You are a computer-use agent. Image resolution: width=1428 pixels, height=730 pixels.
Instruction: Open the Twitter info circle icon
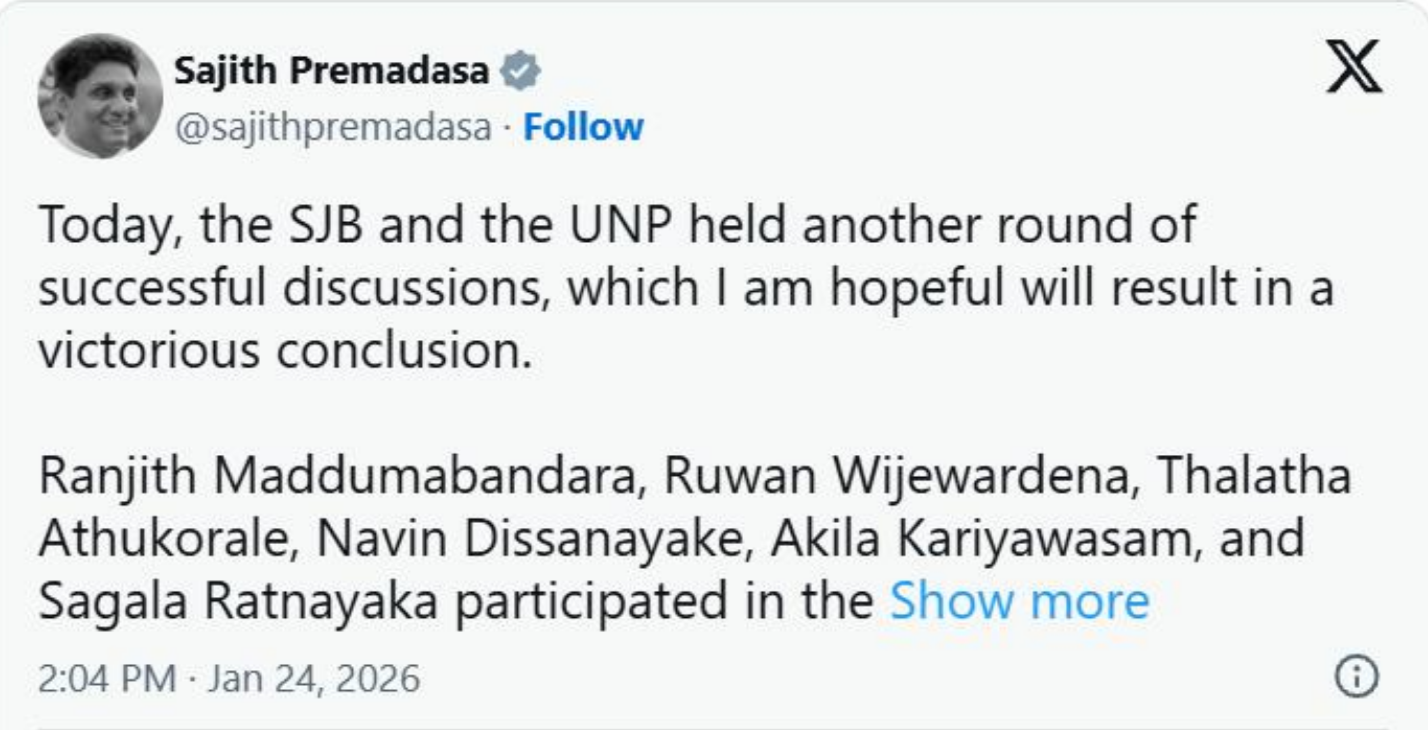(1356, 678)
